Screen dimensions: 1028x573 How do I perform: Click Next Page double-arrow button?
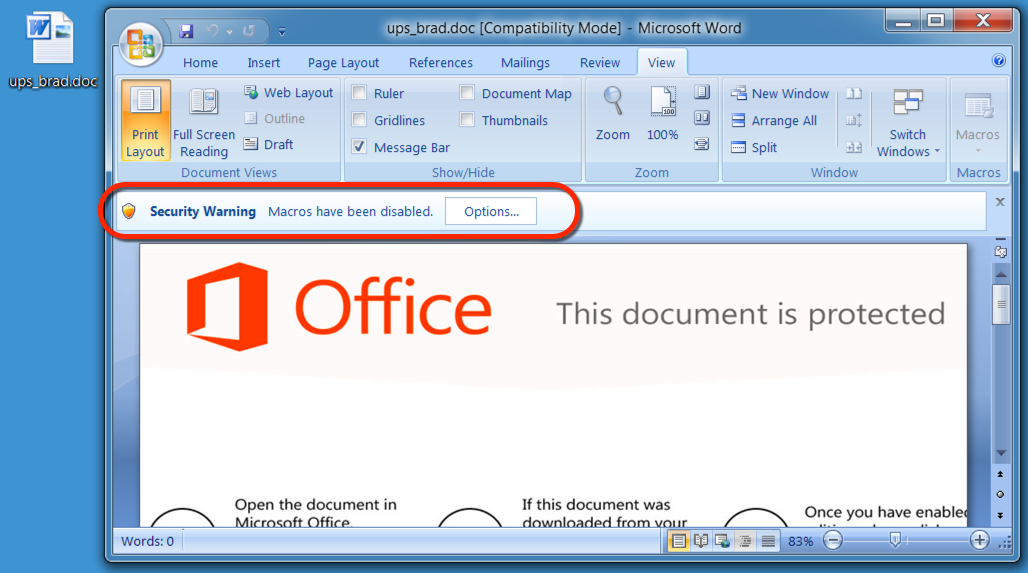1000,515
